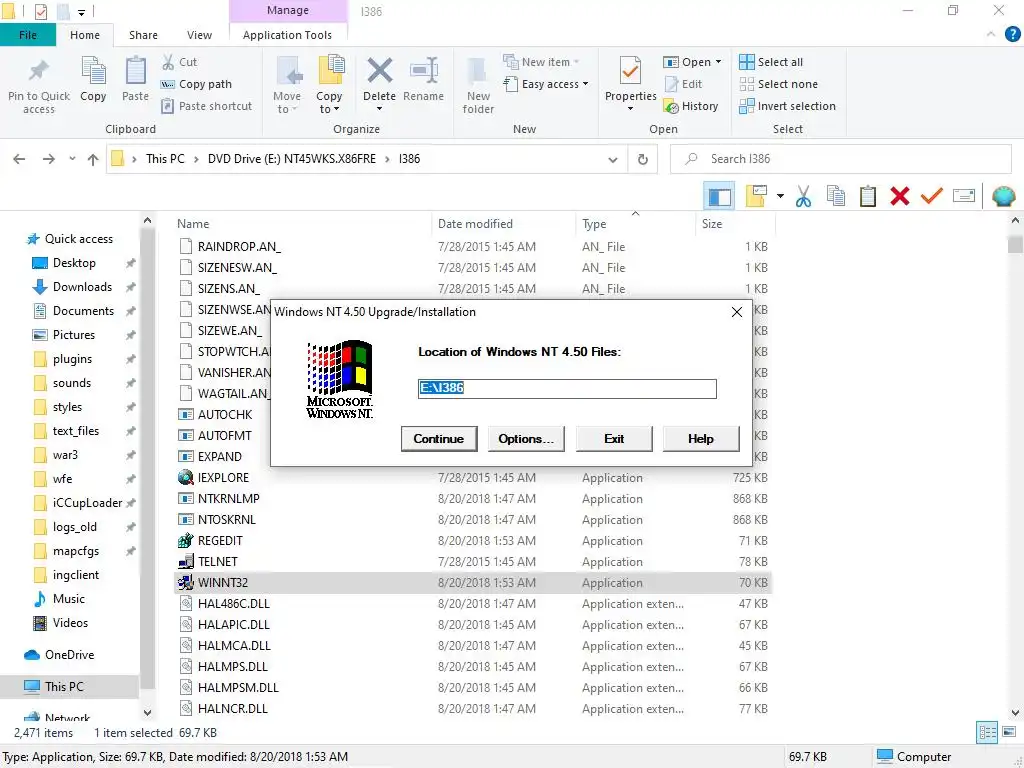
Task: Click the blue Help question mark icon
Action: pos(1012,35)
